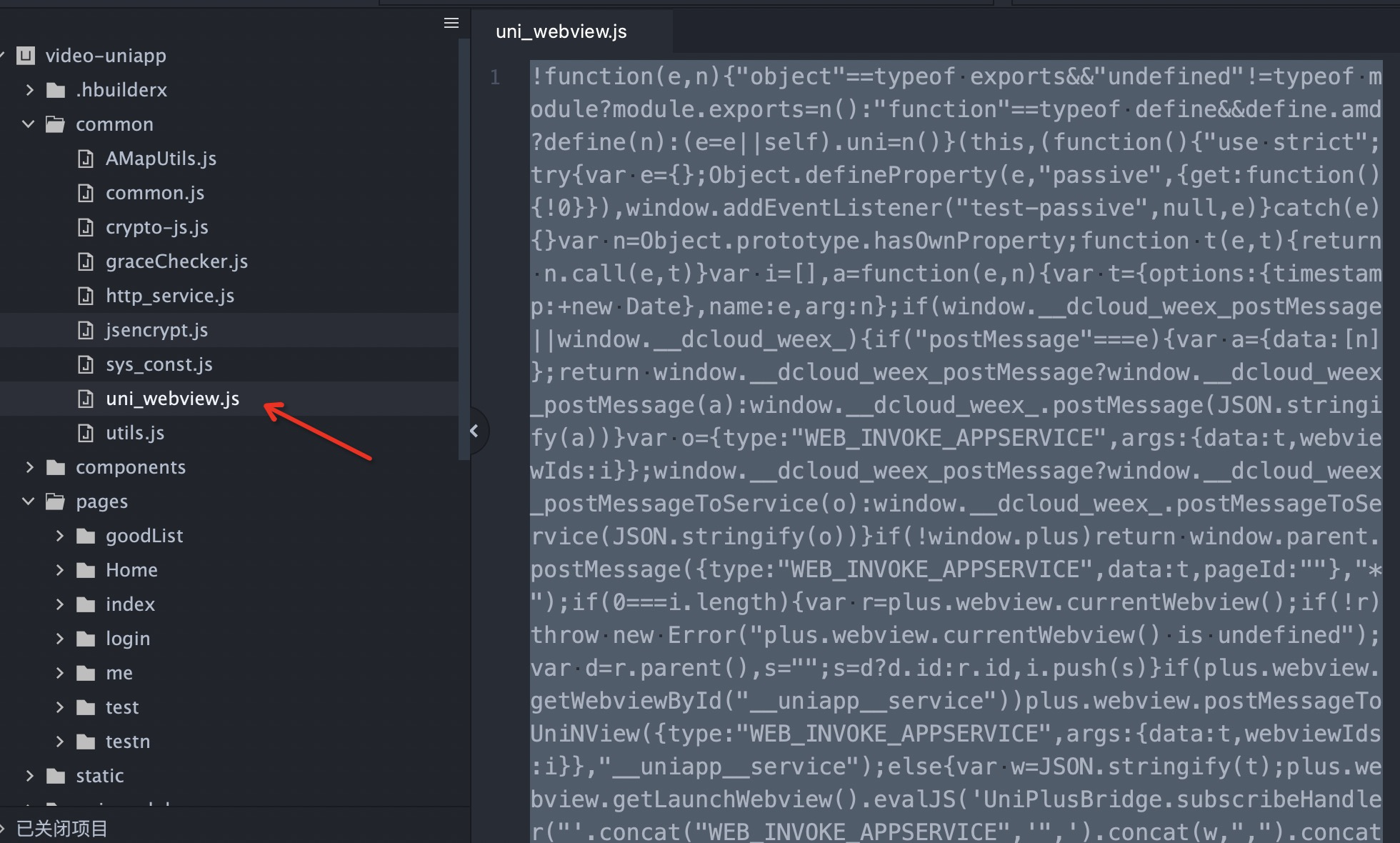Screen dimensions: 1400x843
Task: Open http_service.js file
Action: coord(170,296)
